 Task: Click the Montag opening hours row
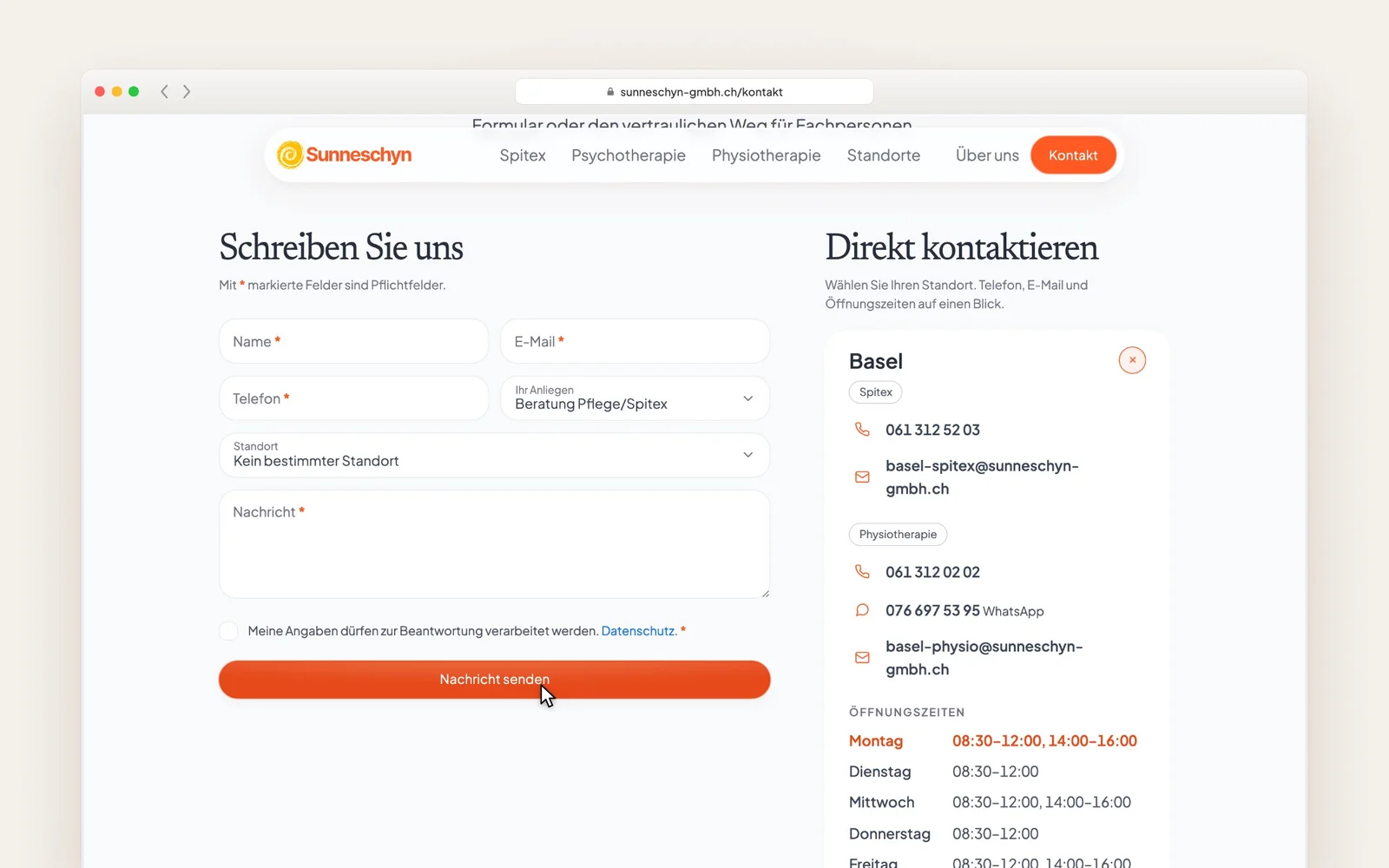click(993, 741)
